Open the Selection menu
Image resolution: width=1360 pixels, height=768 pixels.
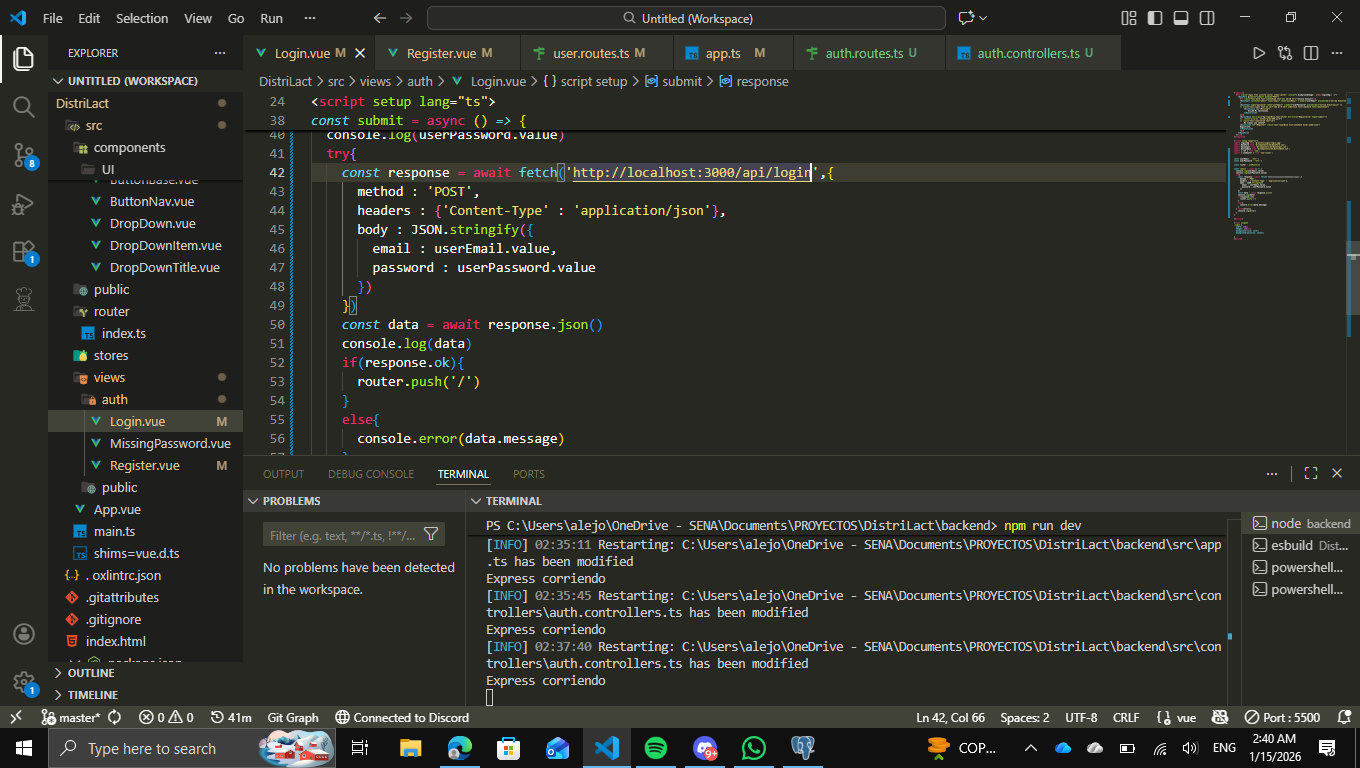tap(142, 18)
